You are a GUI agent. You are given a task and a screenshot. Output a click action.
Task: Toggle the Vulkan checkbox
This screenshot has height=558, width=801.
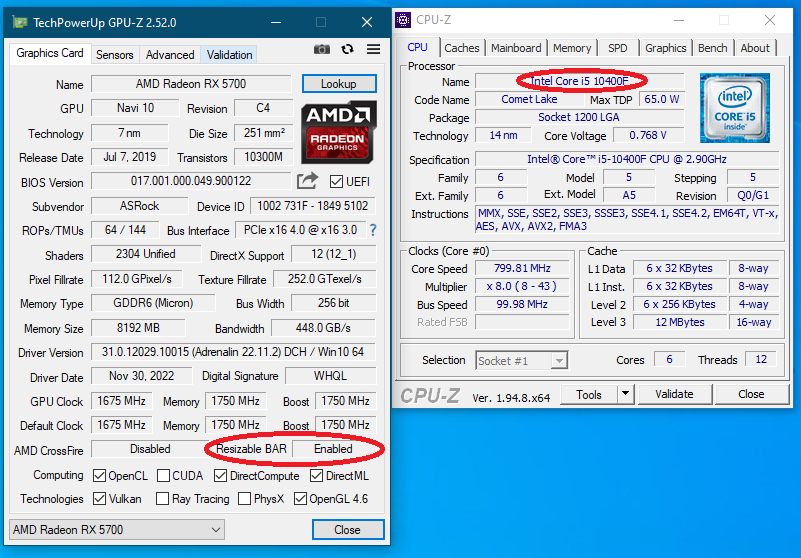coord(99,499)
